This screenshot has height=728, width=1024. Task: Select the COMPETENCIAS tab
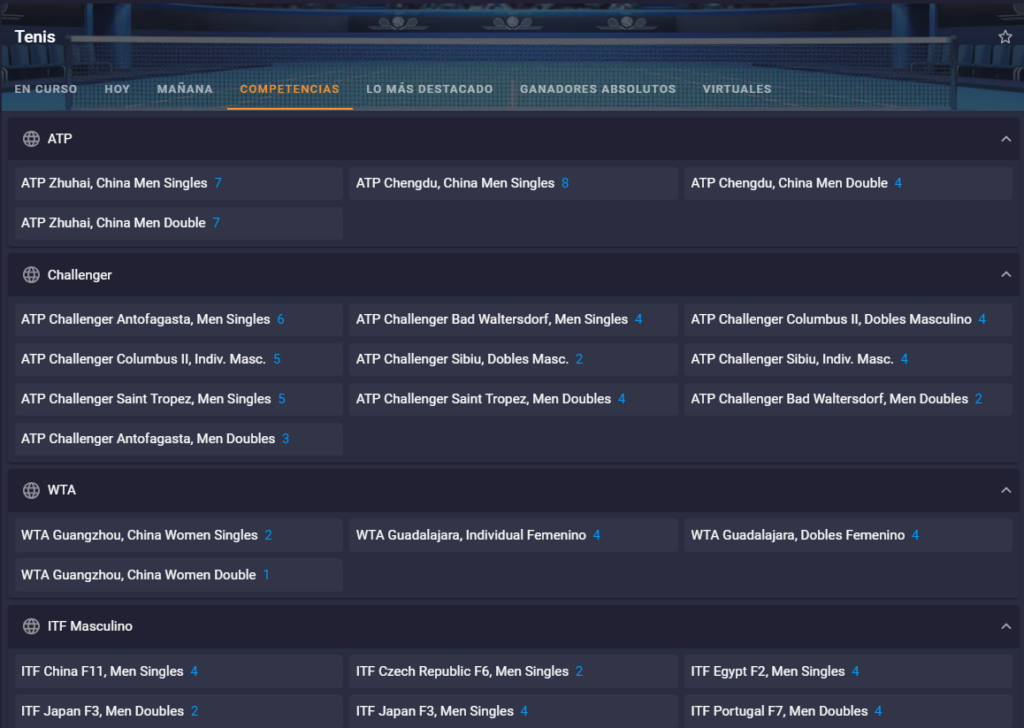tap(289, 89)
